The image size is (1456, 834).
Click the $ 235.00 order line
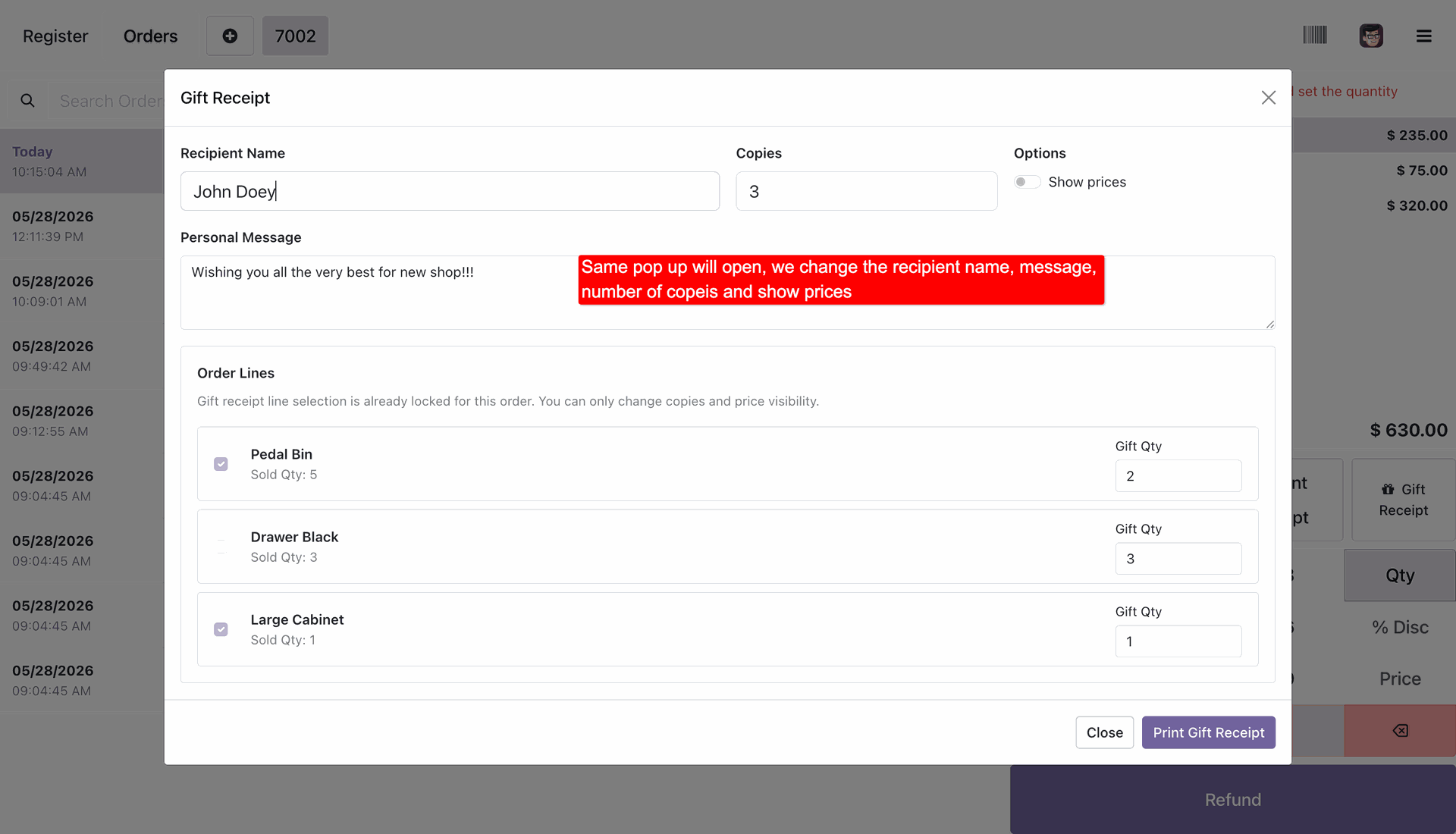point(1373,135)
